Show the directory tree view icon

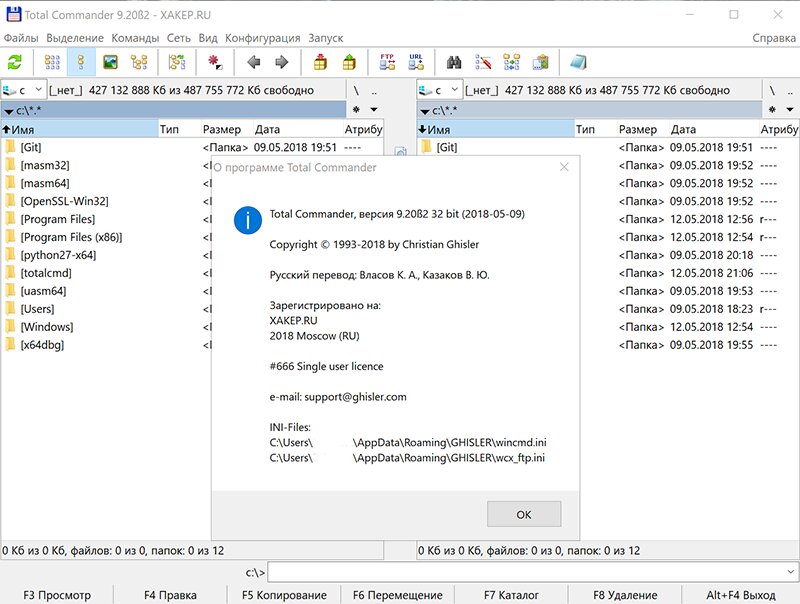tap(139, 62)
